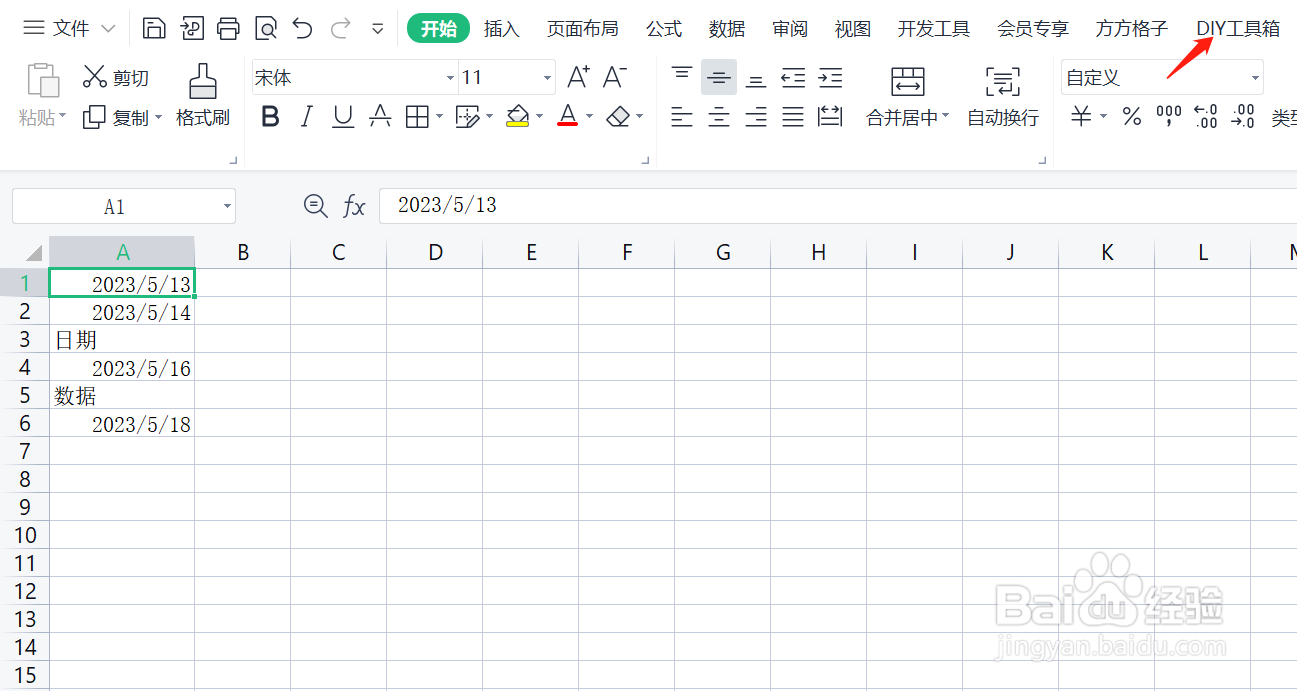Toggle Bold formatting
The height and width of the screenshot is (691, 1297).
pos(270,117)
